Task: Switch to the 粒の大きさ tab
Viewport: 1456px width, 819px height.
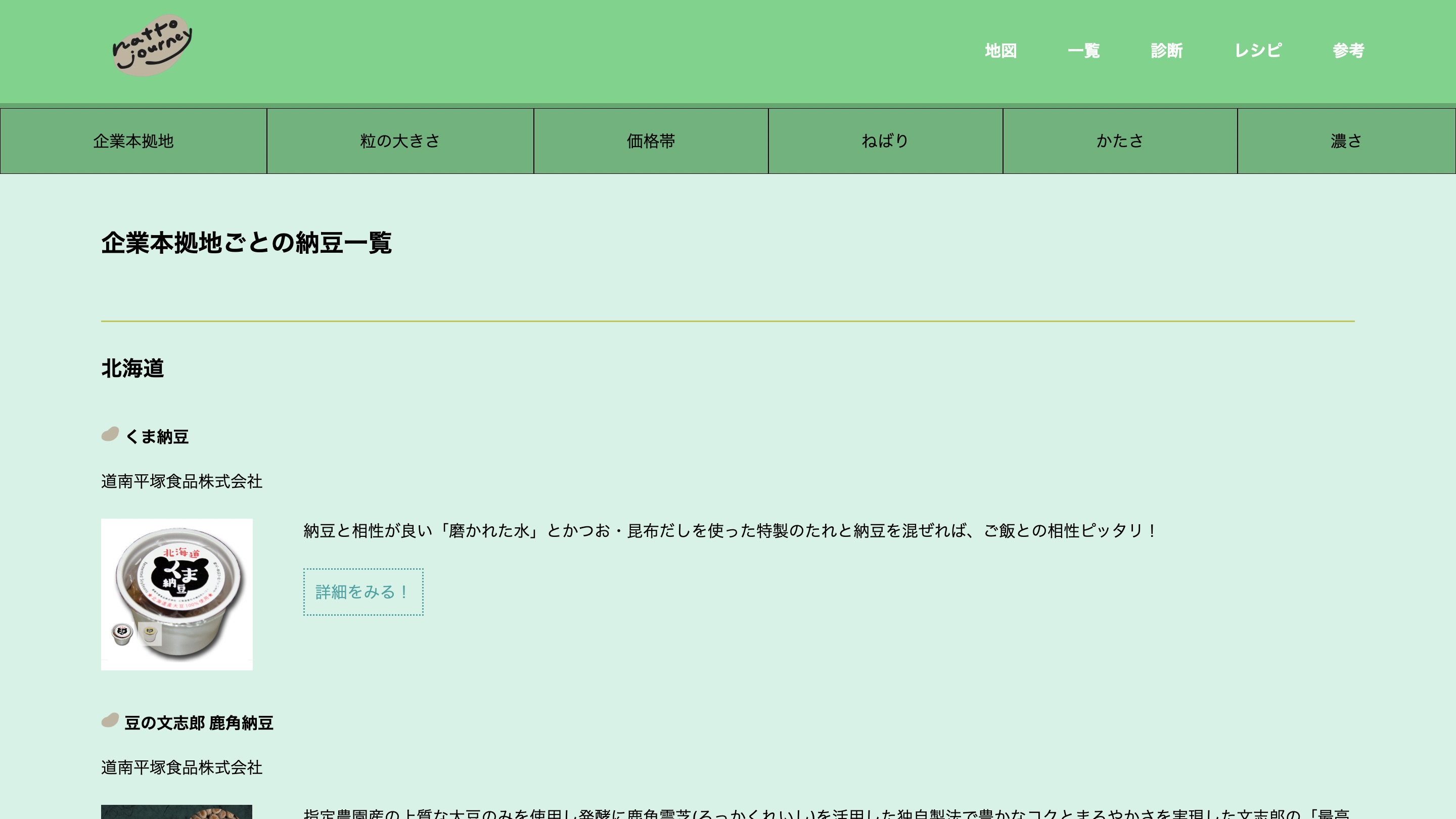Action: tap(399, 141)
